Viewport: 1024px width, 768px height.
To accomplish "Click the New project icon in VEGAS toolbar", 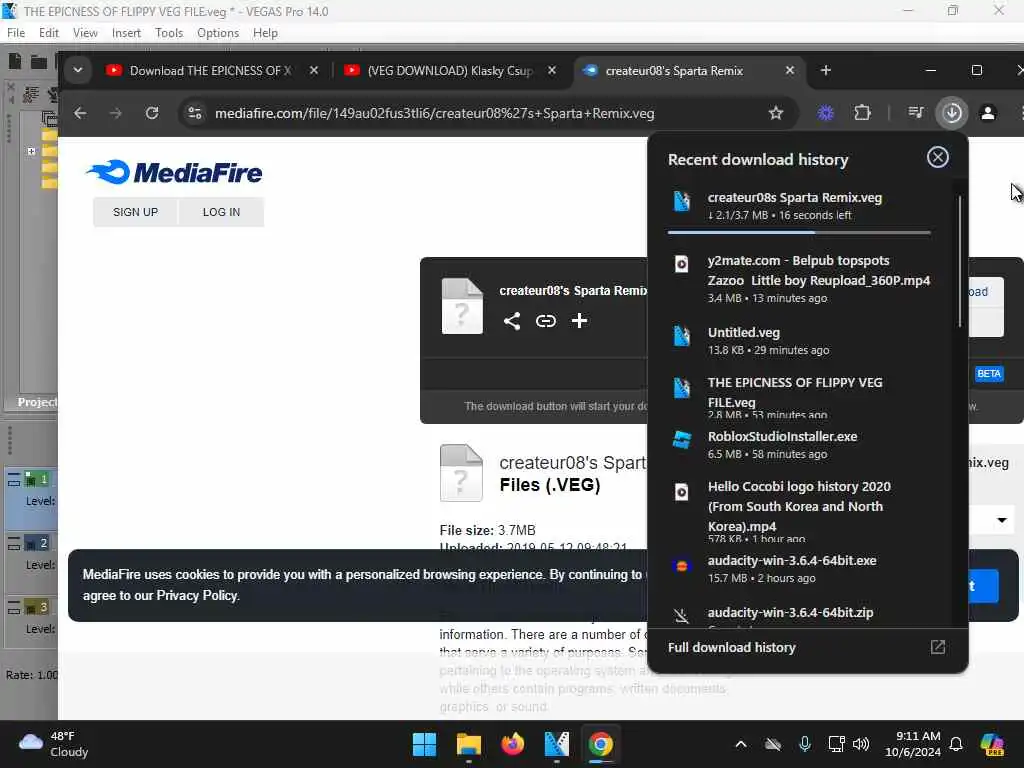I will (x=14, y=61).
